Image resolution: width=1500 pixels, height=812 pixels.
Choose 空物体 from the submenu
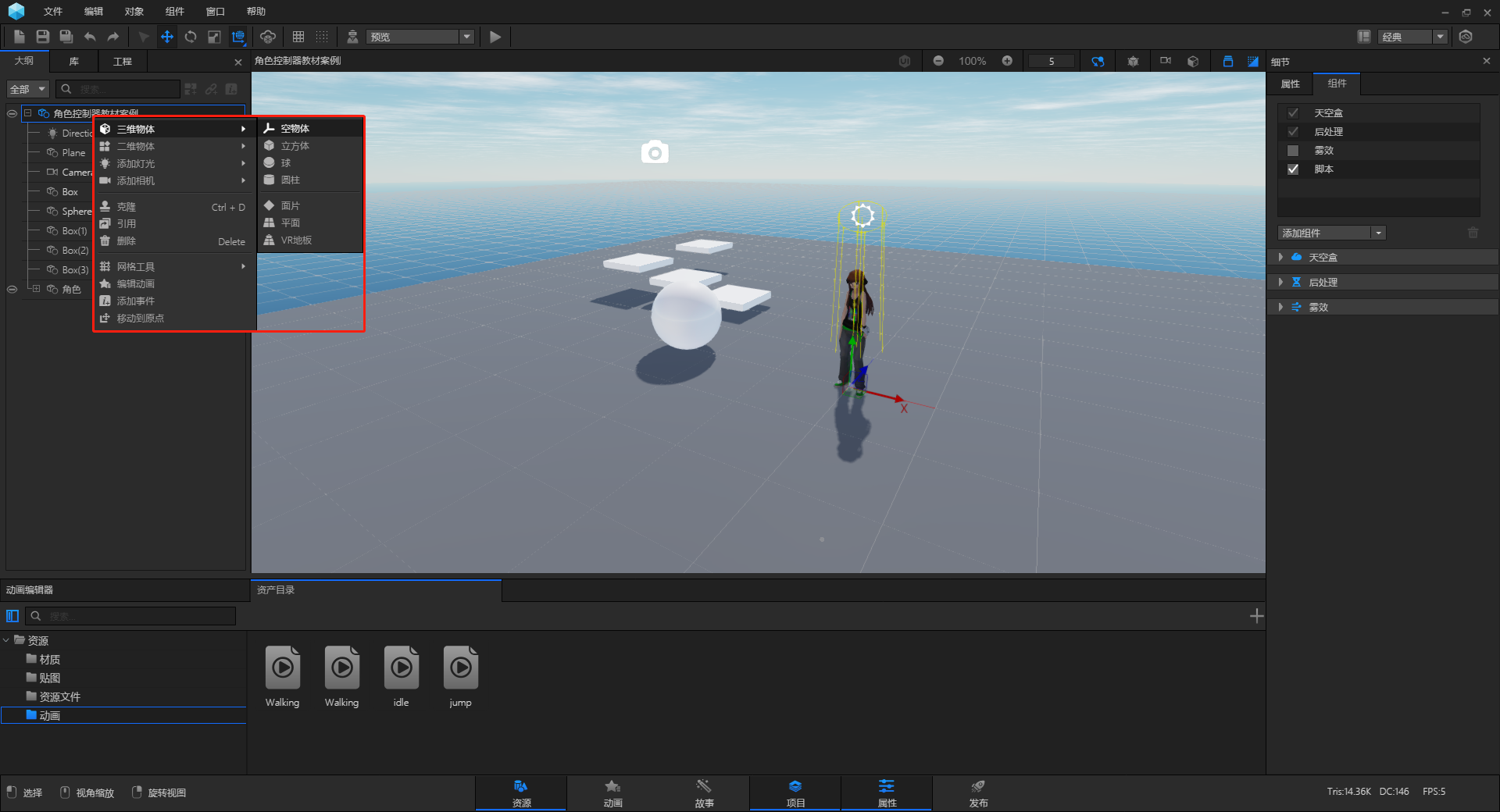point(311,128)
